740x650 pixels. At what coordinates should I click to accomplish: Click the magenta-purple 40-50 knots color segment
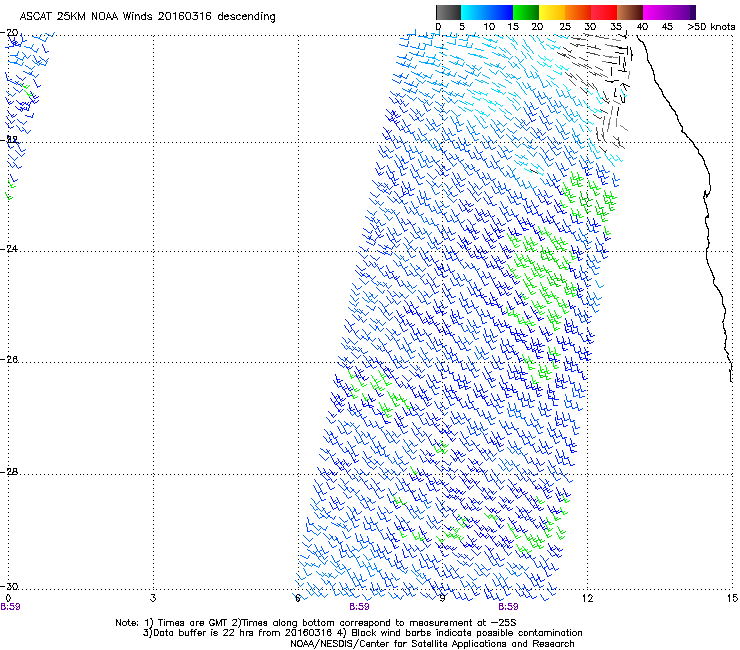coord(669,12)
